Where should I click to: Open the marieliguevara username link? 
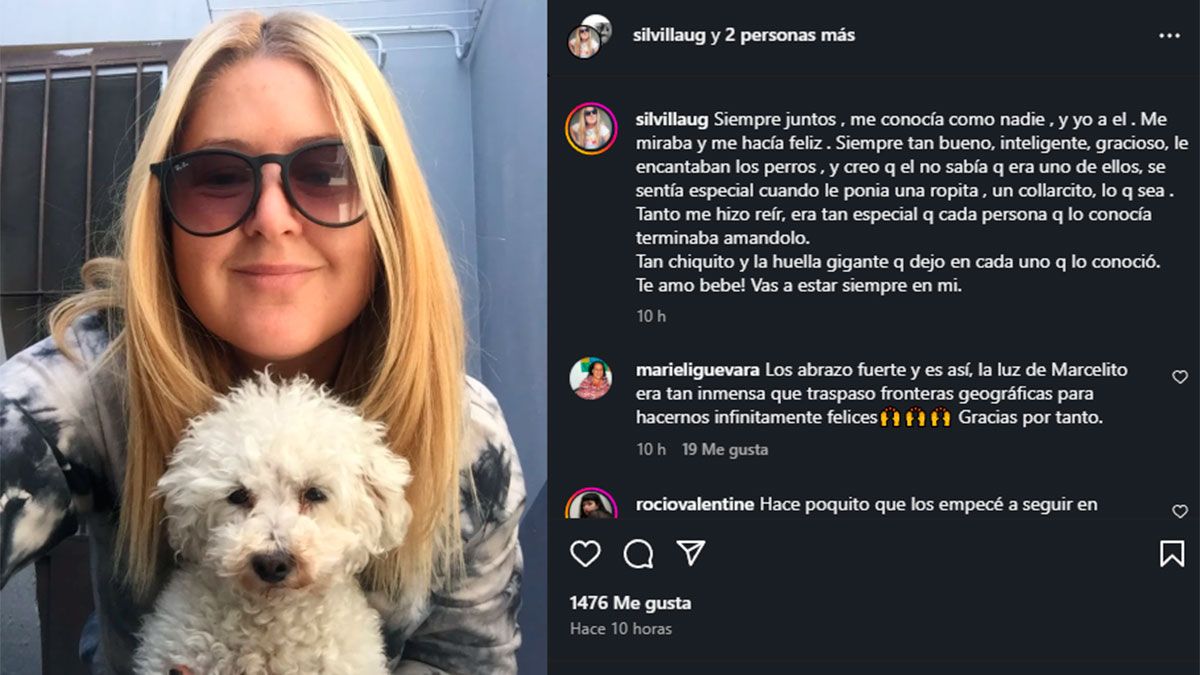698,369
